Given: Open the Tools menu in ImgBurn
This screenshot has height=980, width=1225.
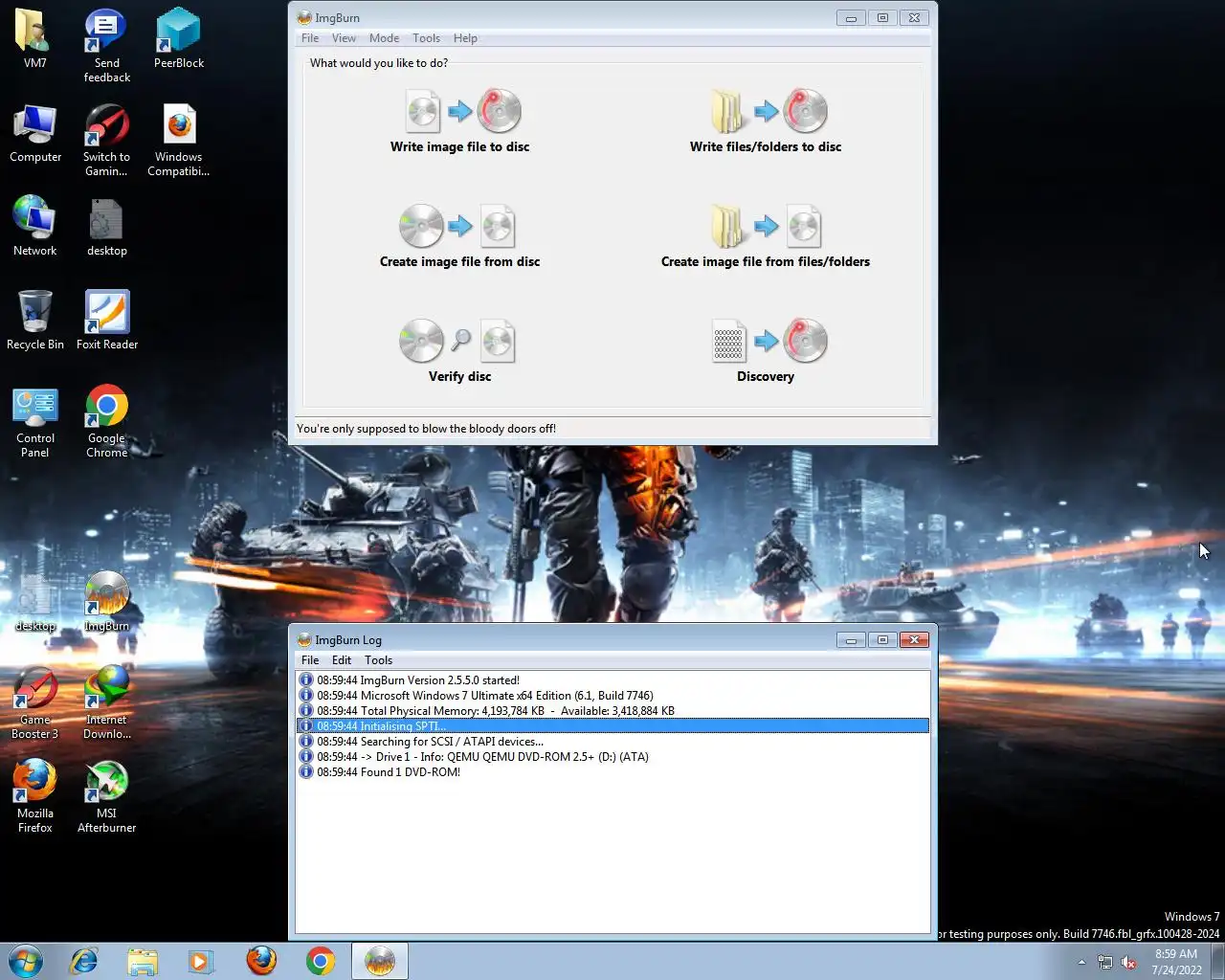Looking at the screenshot, I should coord(426,38).
